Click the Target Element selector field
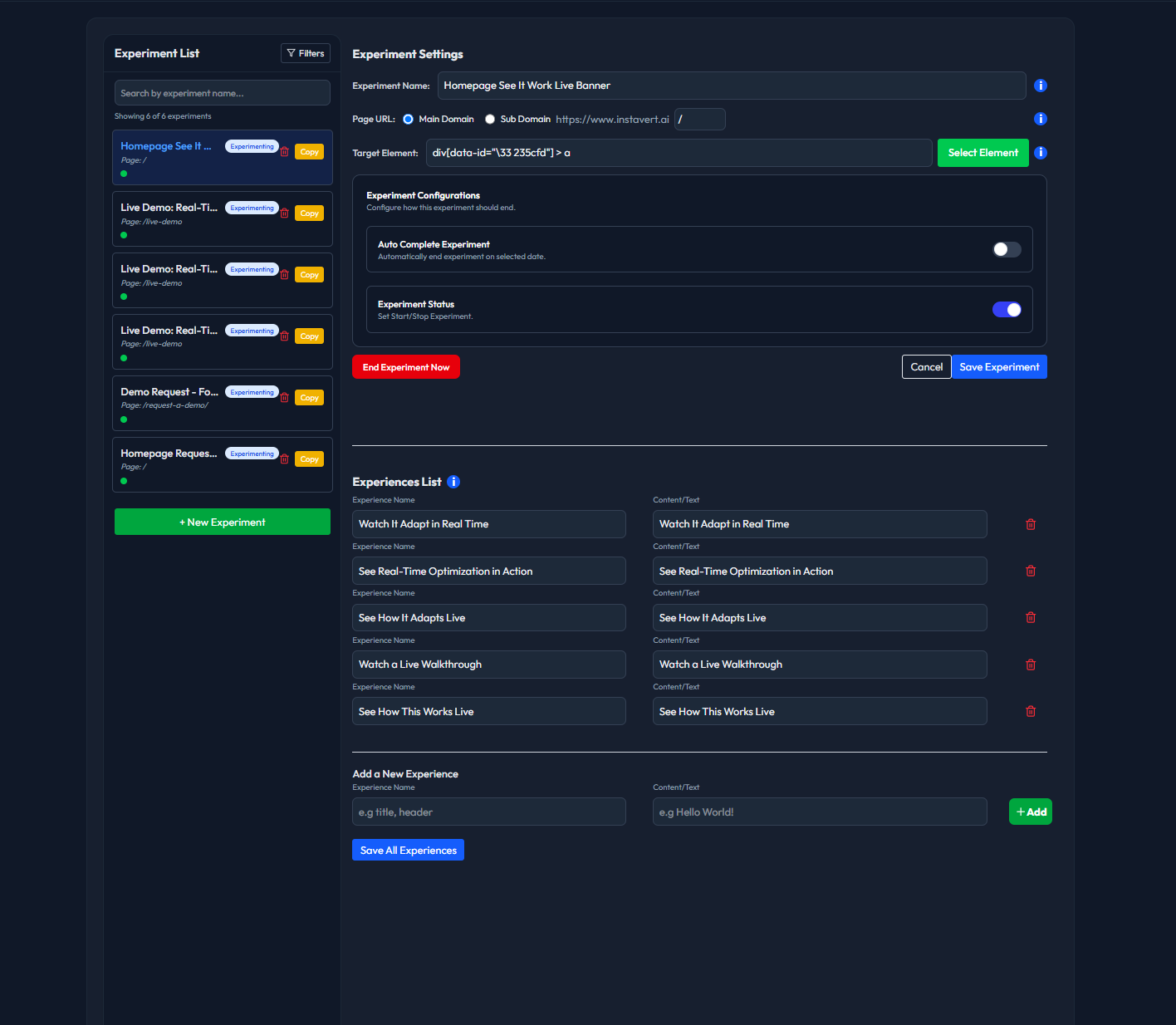Screen dimensions: 1176x1025 tap(679, 153)
